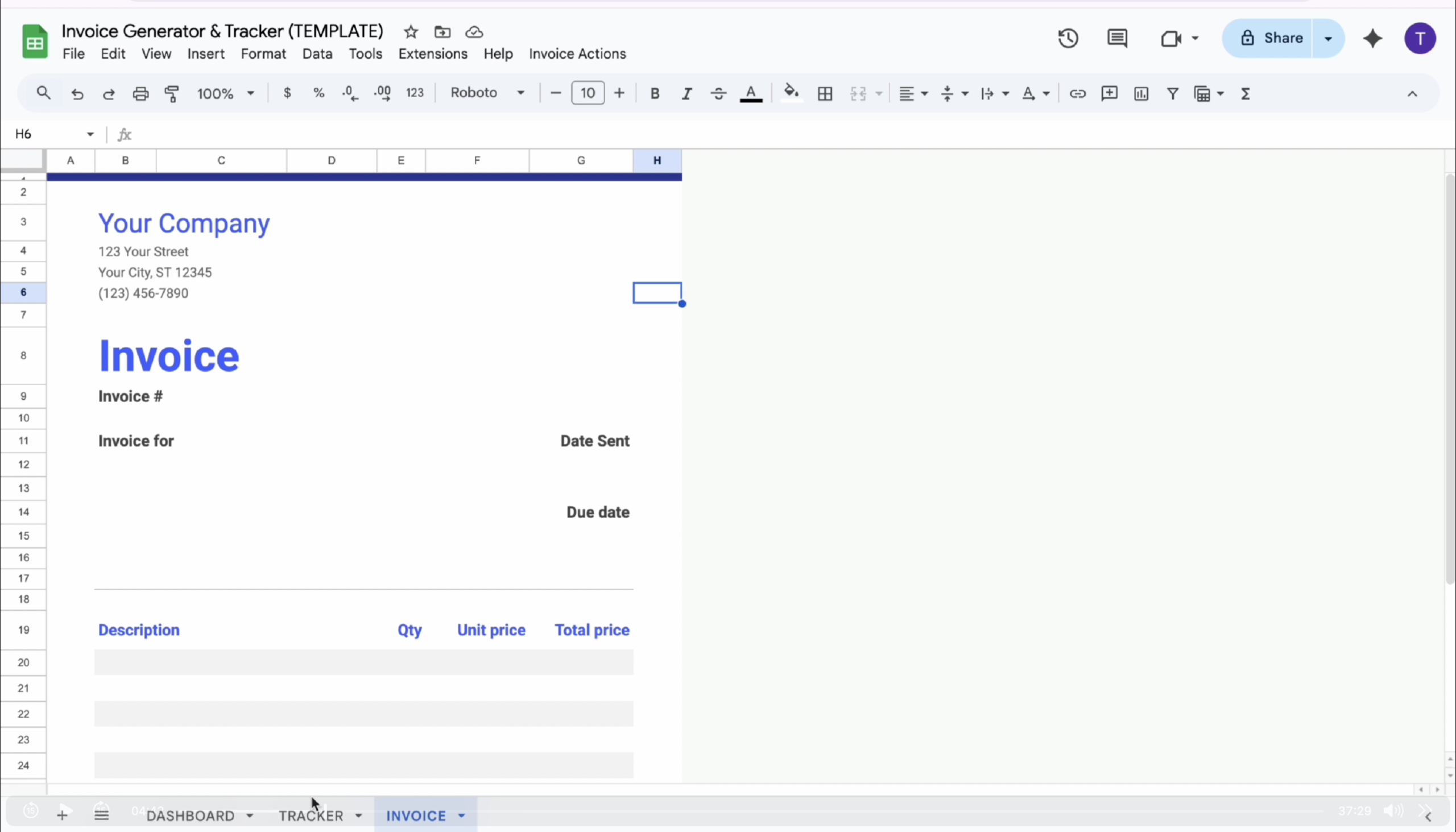Toggle strikethrough formatting
This screenshot has width=1456, height=832.
click(718, 93)
